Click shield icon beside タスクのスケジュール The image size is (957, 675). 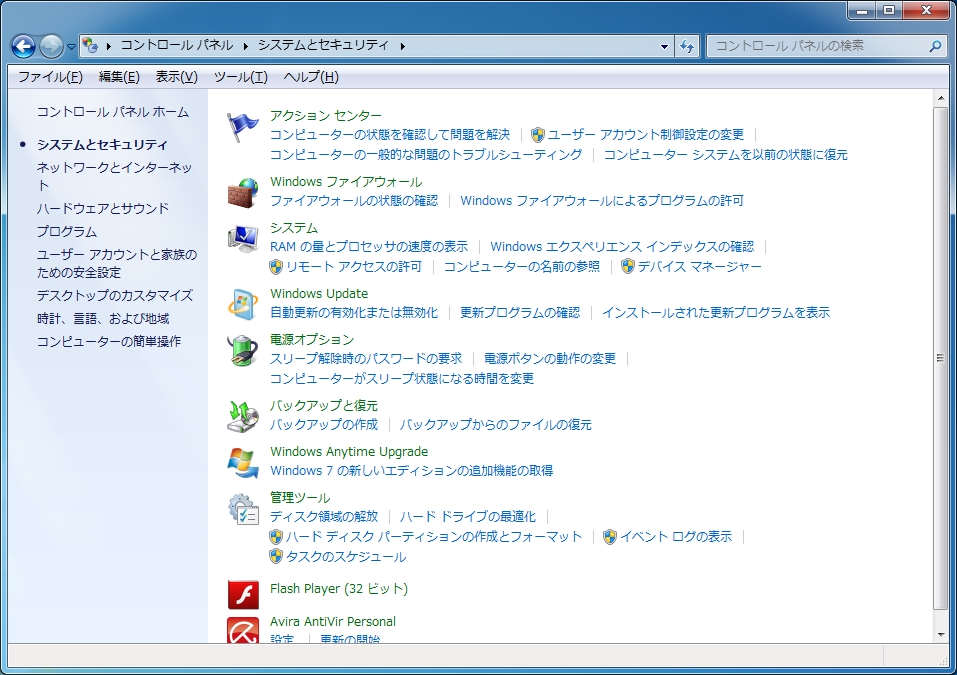pyautogui.click(x=276, y=556)
